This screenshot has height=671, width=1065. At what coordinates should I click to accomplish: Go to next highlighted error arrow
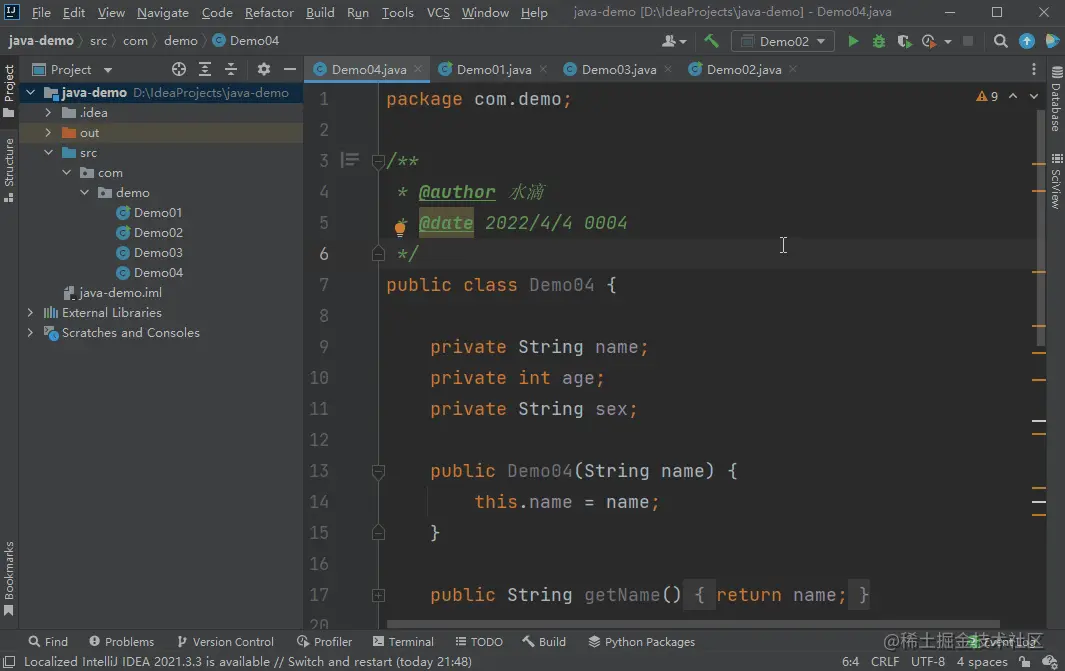(1034, 96)
